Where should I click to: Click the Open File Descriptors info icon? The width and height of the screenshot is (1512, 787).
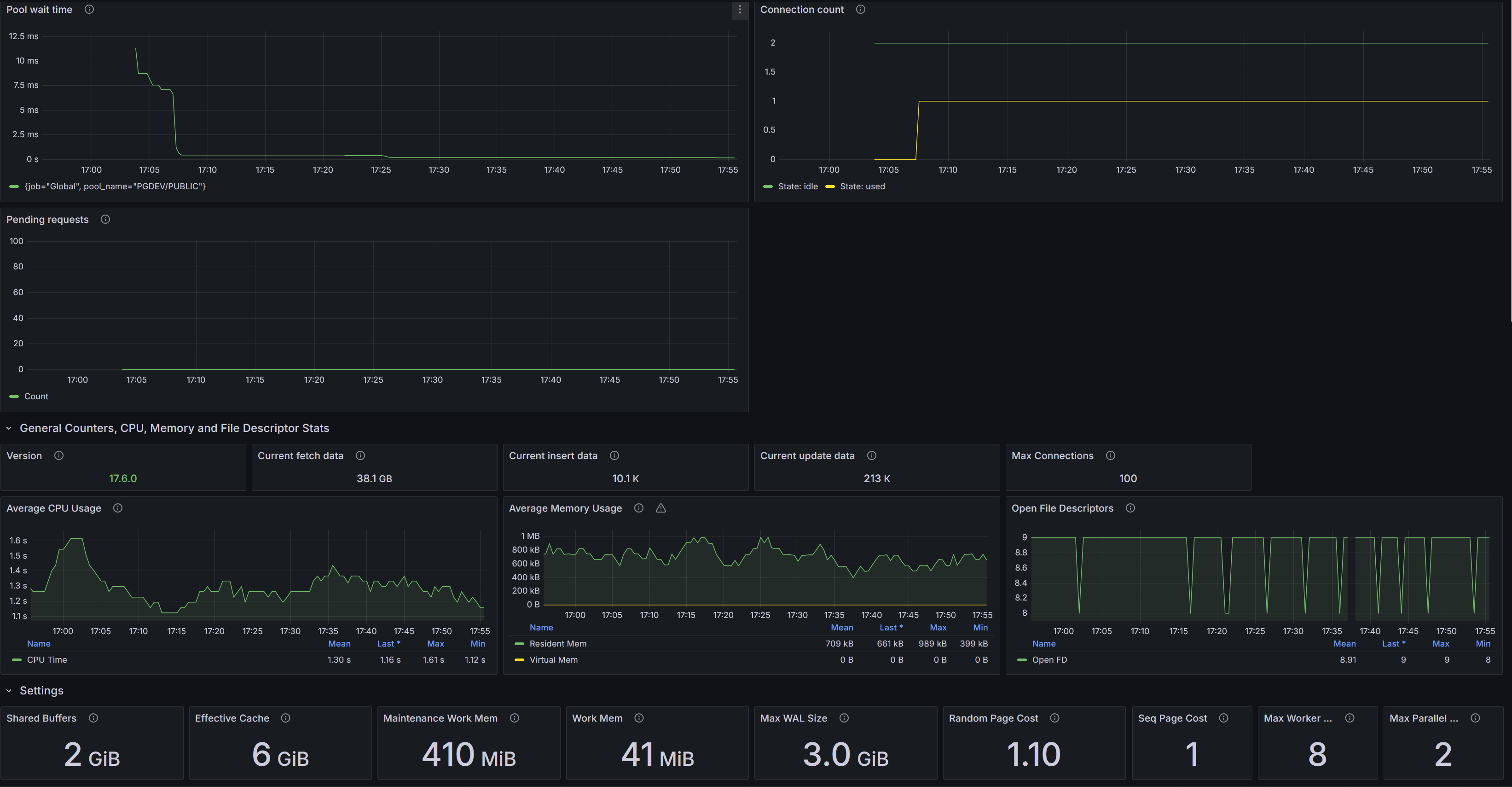1131,508
